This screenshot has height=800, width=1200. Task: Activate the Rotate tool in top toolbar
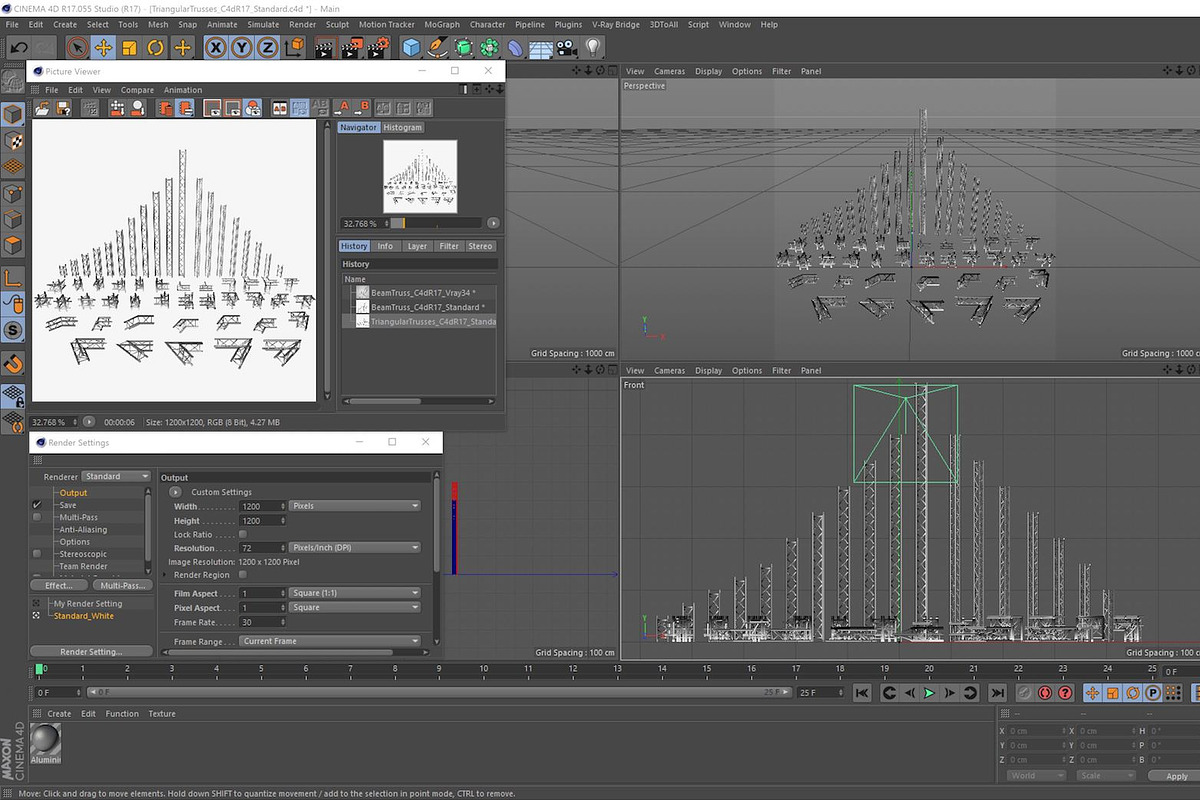coord(155,47)
